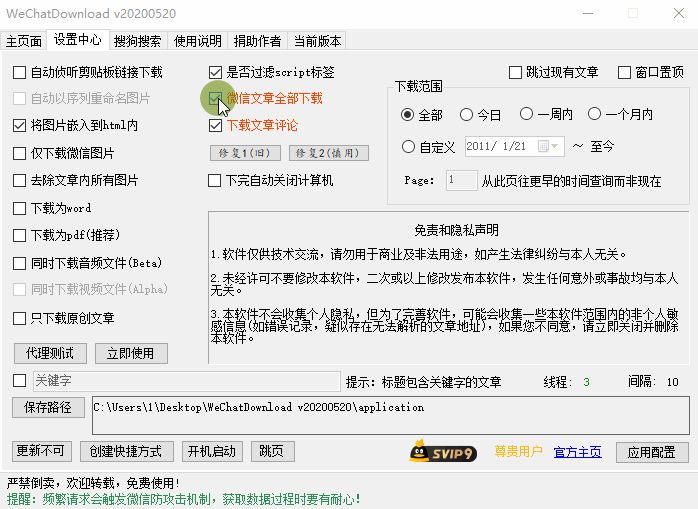Click the thread count value 3
This screenshot has height=509, width=698.
tap(587, 382)
